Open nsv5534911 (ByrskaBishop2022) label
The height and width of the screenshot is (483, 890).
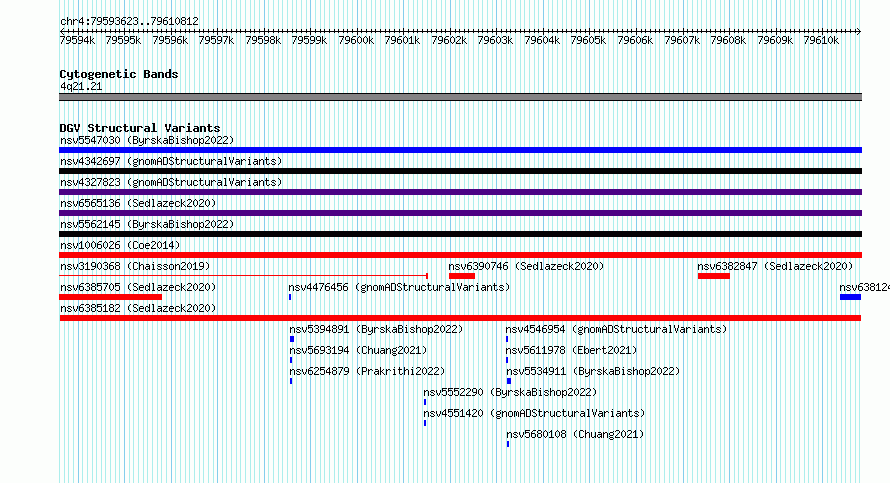pyautogui.click(x=593, y=371)
